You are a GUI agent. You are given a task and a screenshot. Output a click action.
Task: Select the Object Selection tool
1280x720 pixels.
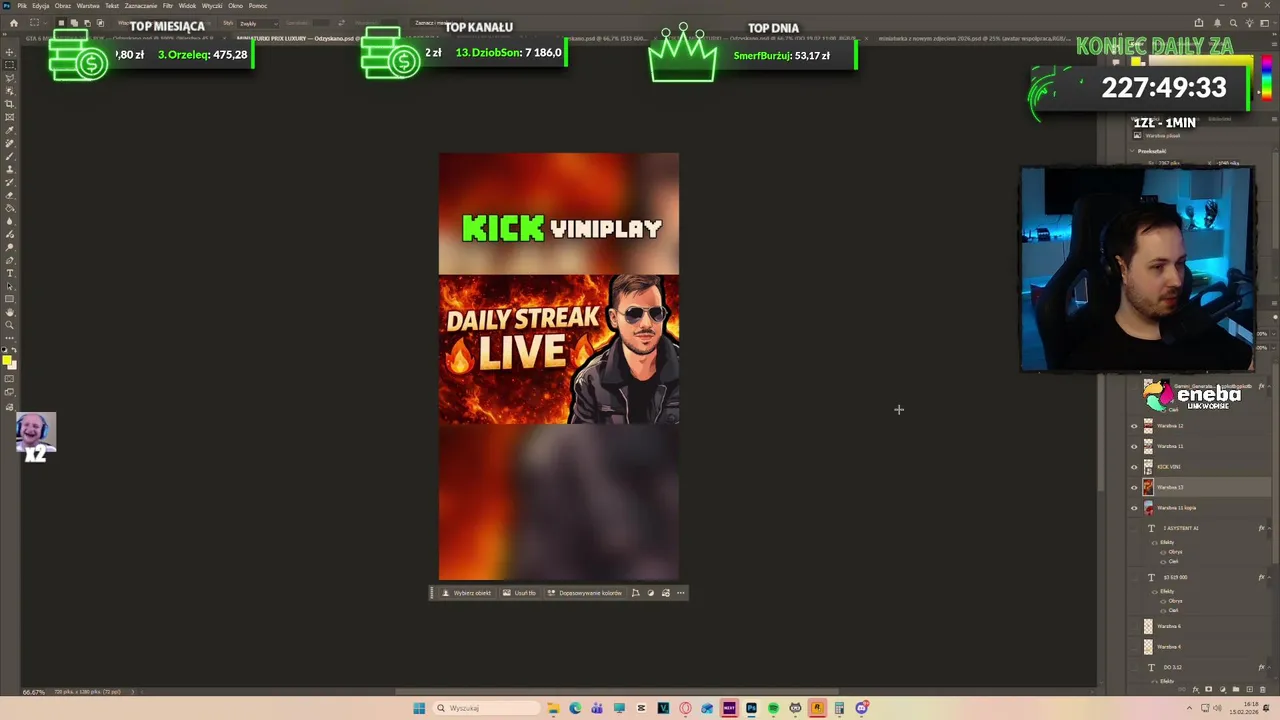(x=10, y=91)
